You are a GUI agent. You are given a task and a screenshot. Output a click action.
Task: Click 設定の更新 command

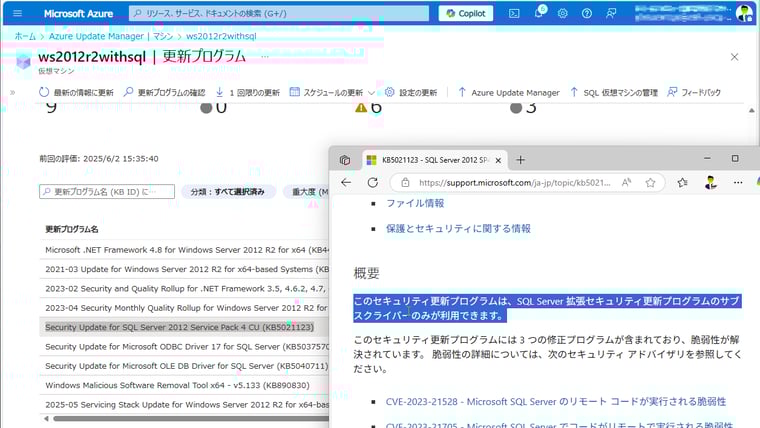(x=411, y=92)
